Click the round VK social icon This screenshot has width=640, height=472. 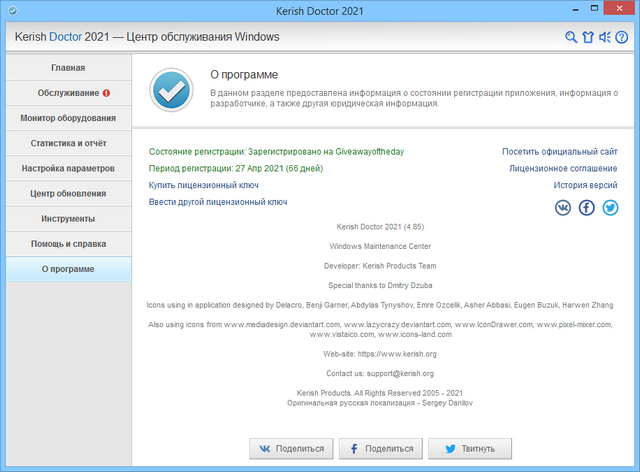(563, 208)
